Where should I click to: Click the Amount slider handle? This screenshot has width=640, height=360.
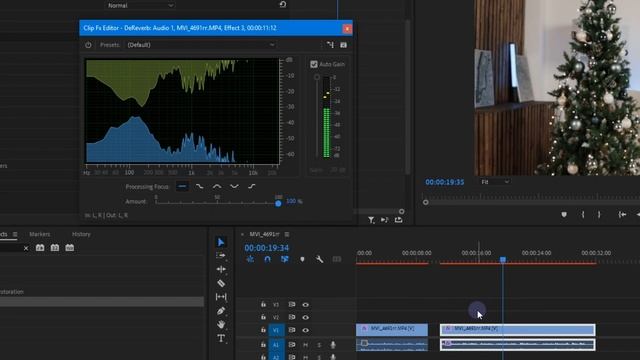[x=278, y=203]
